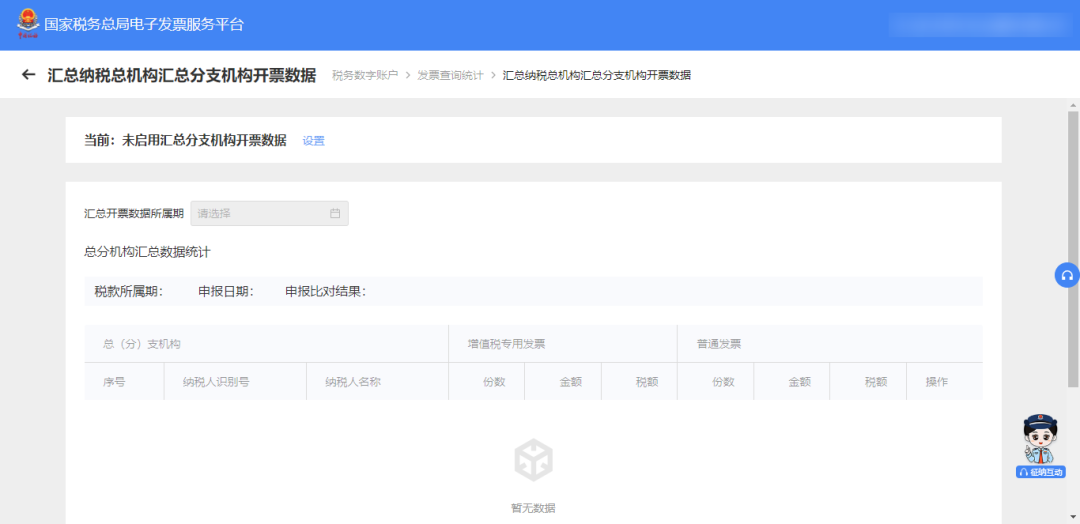Click the scrollbar down arrow
The image size is (1080, 524).
click(x=1073, y=516)
